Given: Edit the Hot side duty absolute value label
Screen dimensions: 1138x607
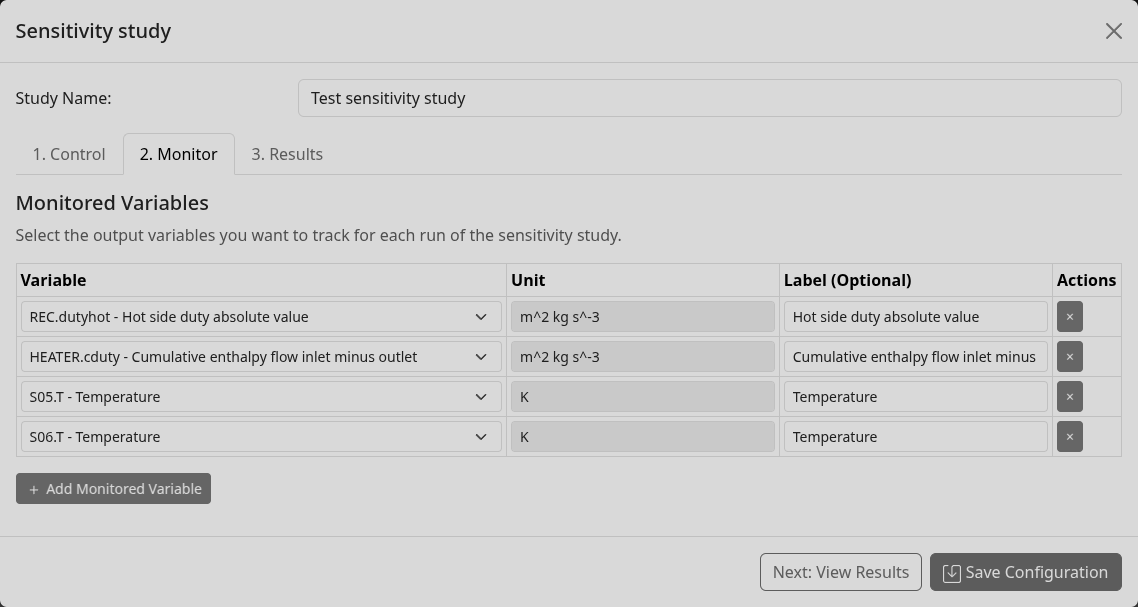Looking at the screenshot, I should pos(915,317).
